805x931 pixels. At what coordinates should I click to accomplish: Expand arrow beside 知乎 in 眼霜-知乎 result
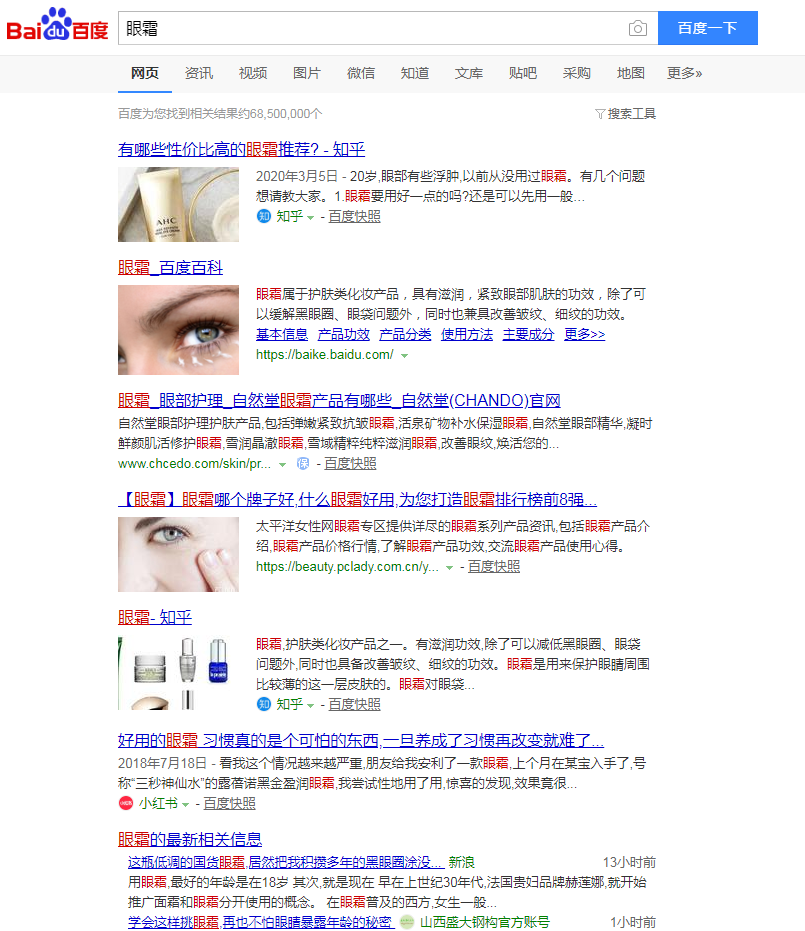click(x=310, y=705)
